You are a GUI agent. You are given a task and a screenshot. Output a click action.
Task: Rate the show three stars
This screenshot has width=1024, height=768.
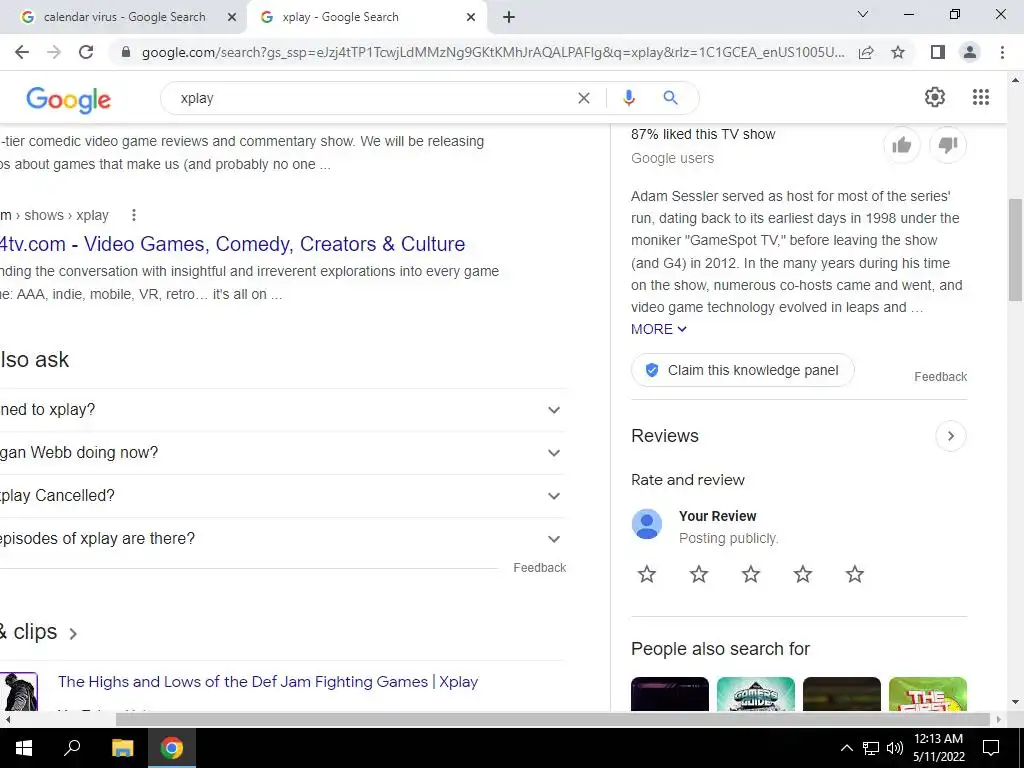click(x=751, y=574)
